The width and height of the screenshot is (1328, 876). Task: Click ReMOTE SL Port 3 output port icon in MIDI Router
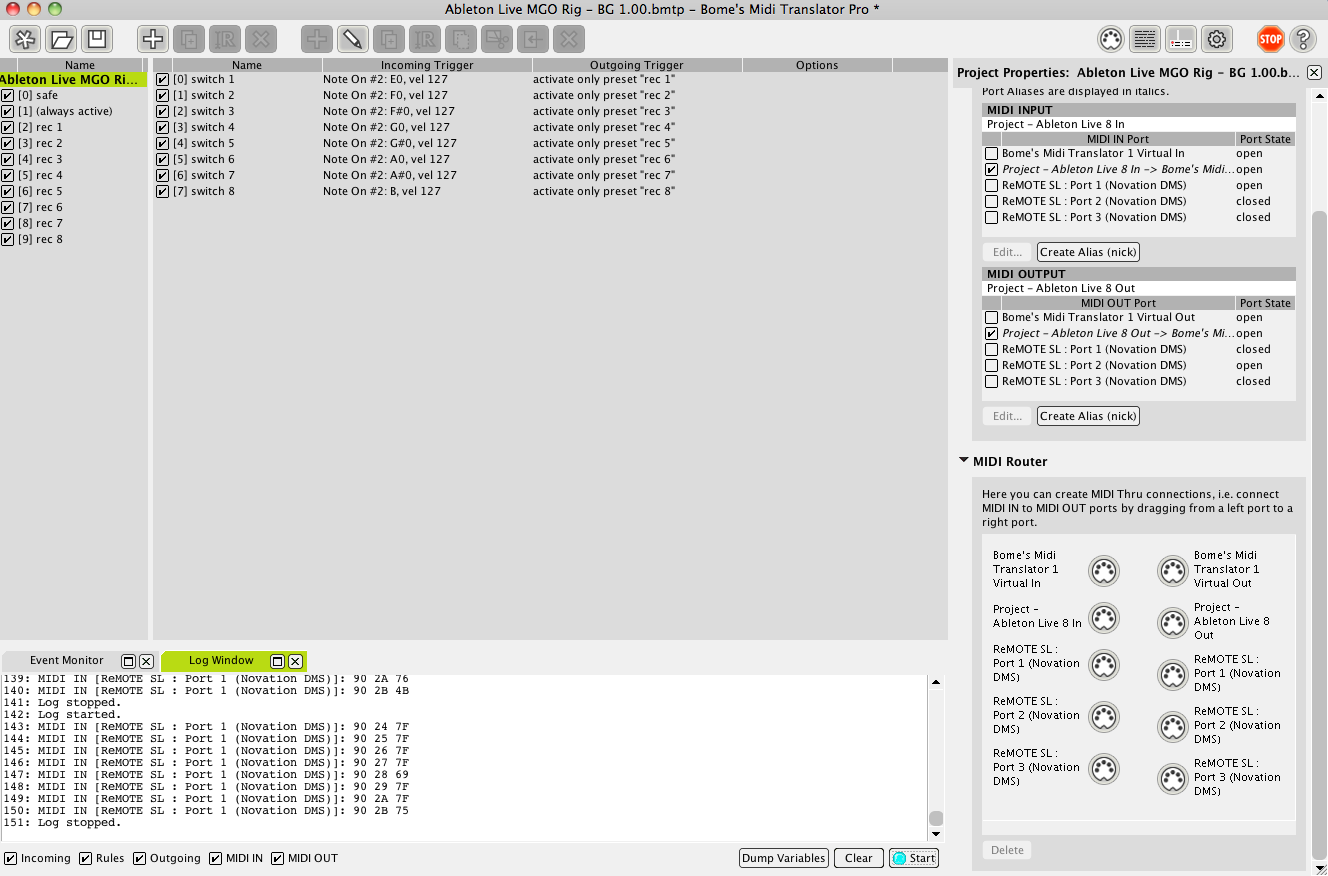[x=1173, y=779]
